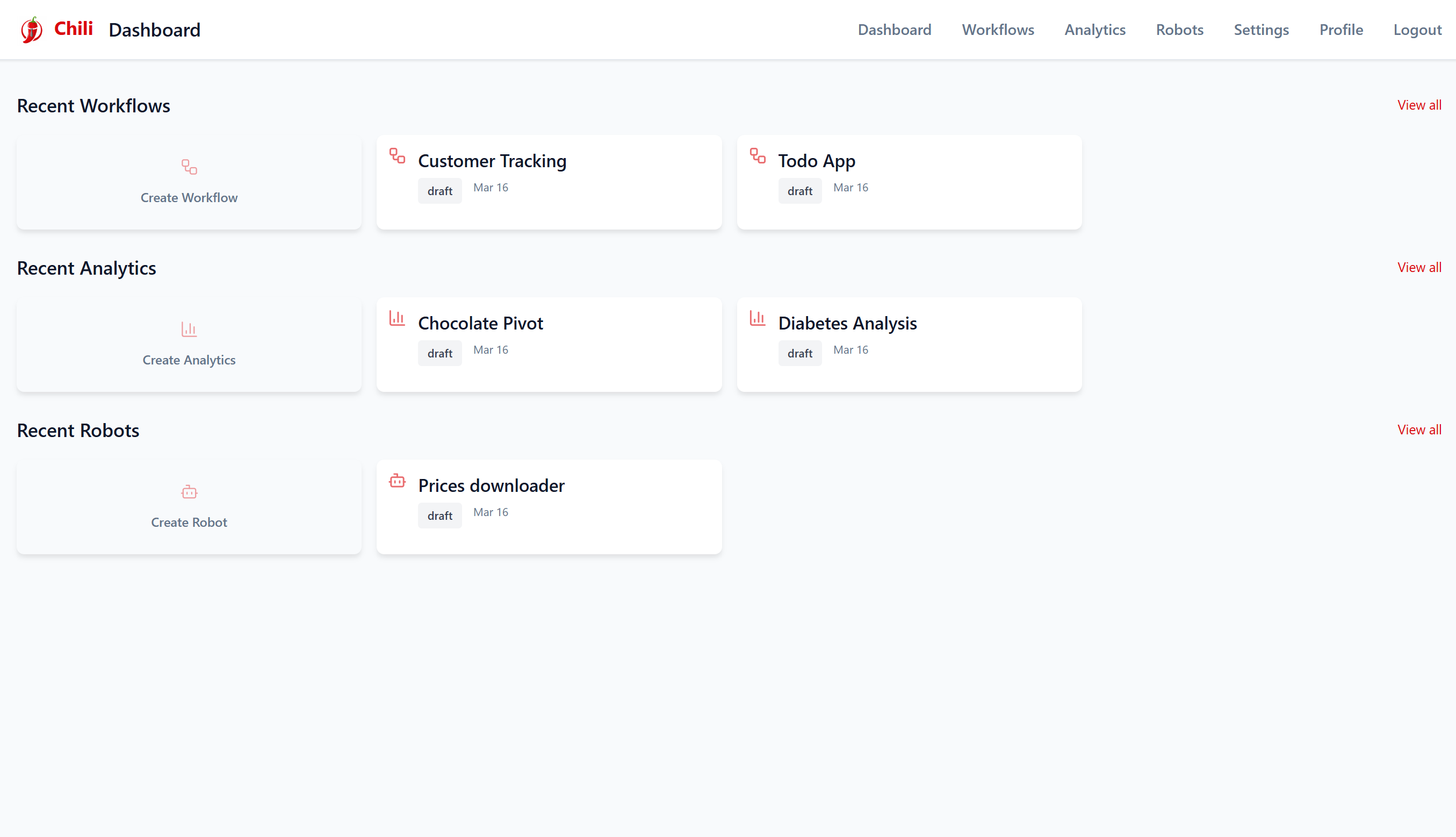Screen dimensions: 1456x837
Task: Click the Chili pepper logo icon
Action: point(32,30)
